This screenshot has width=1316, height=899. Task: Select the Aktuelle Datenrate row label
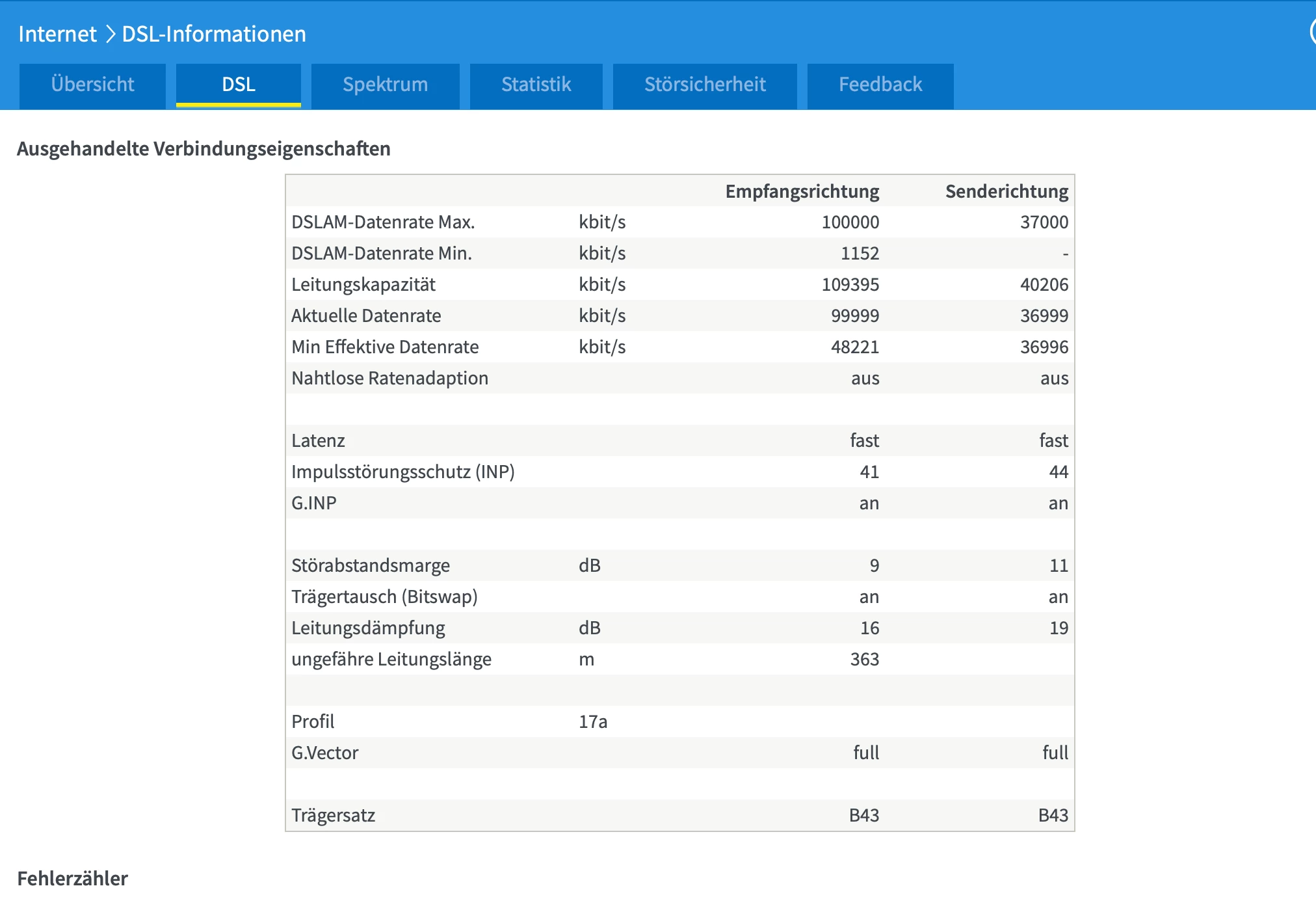(x=366, y=315)
